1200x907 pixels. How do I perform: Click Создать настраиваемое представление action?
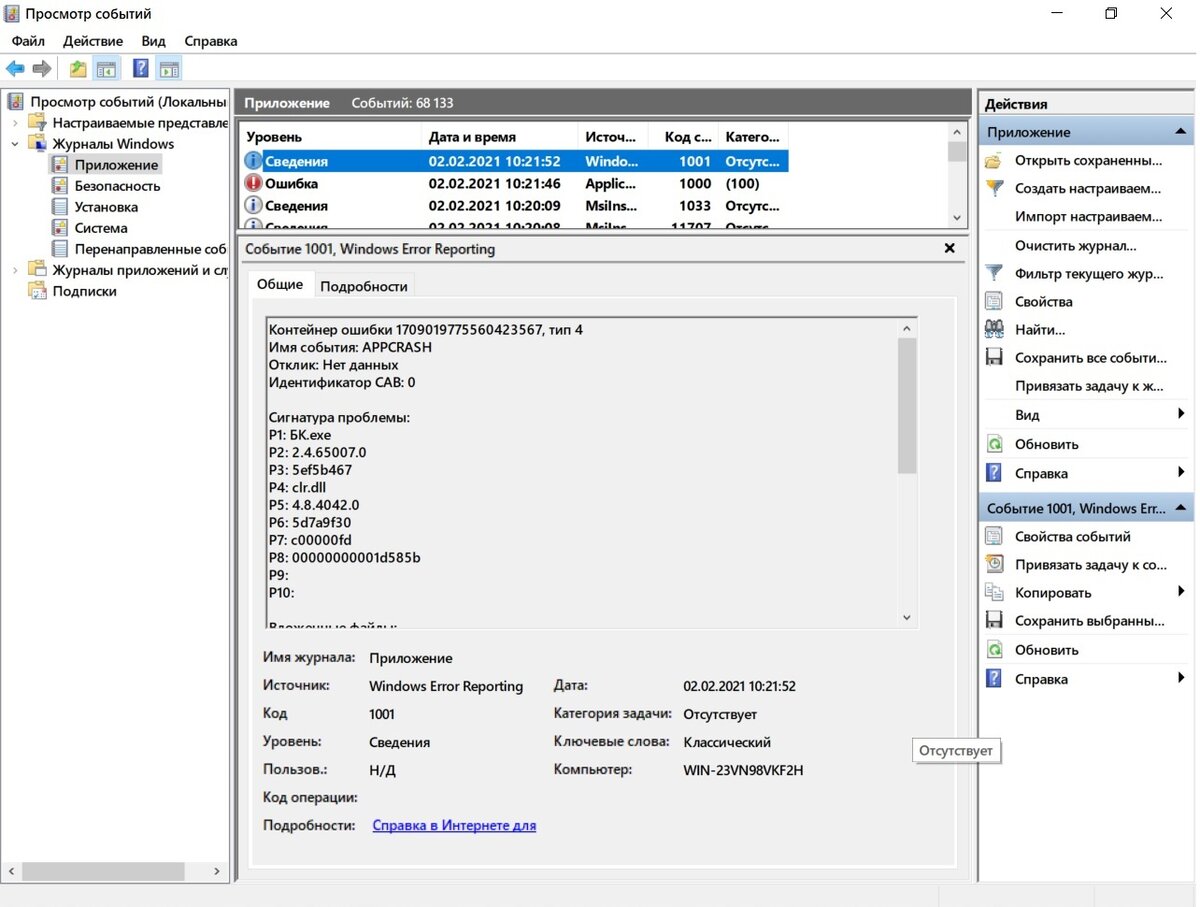[x=1088, y=188]
